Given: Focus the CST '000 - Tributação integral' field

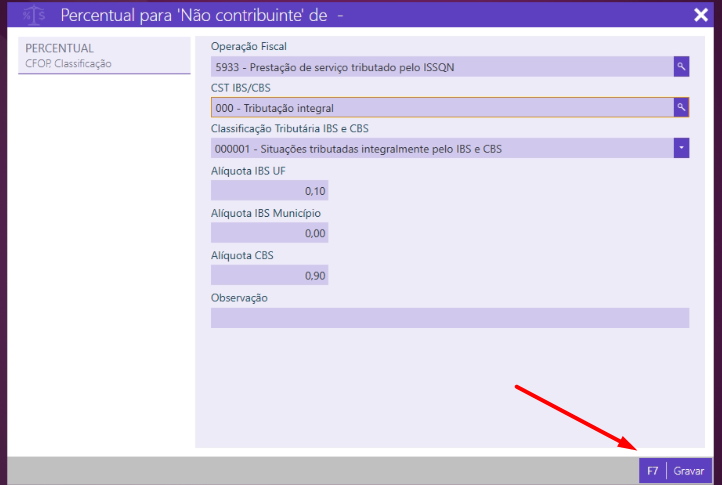Looking at the screenshot, I should [x=440, y=108].
